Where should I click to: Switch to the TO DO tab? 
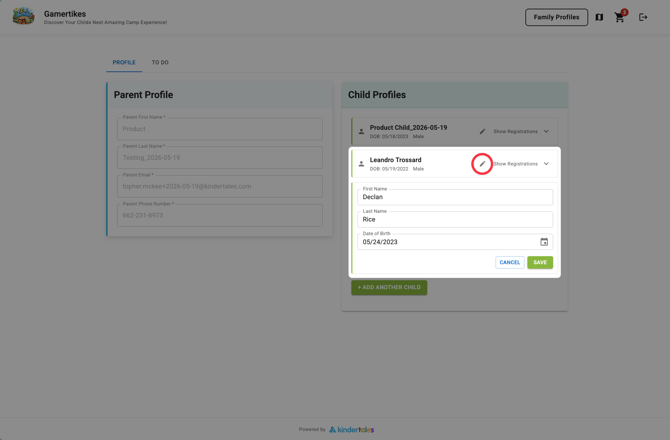tap(160, 62)
